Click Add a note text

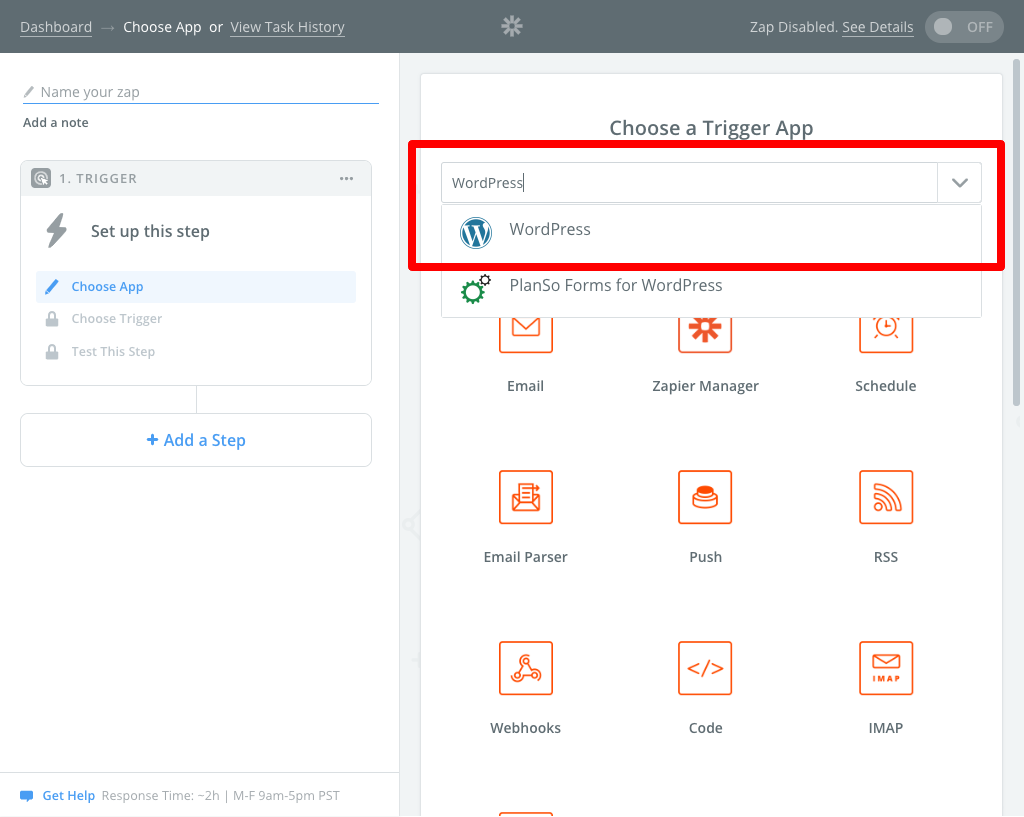(56, 123)
